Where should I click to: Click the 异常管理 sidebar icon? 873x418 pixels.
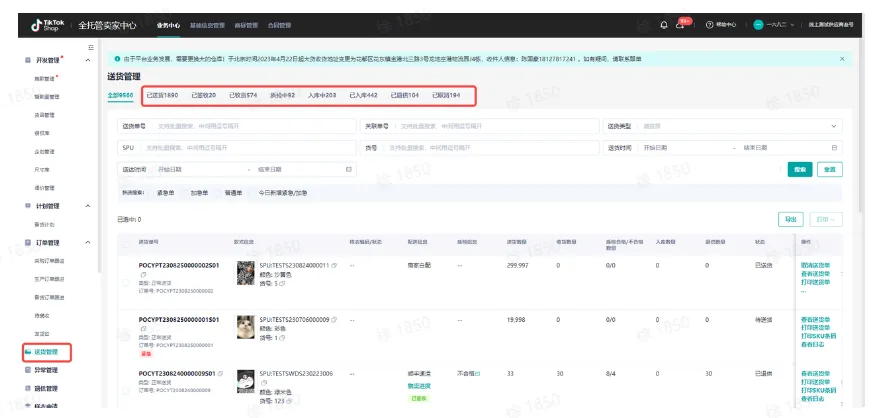28,370
